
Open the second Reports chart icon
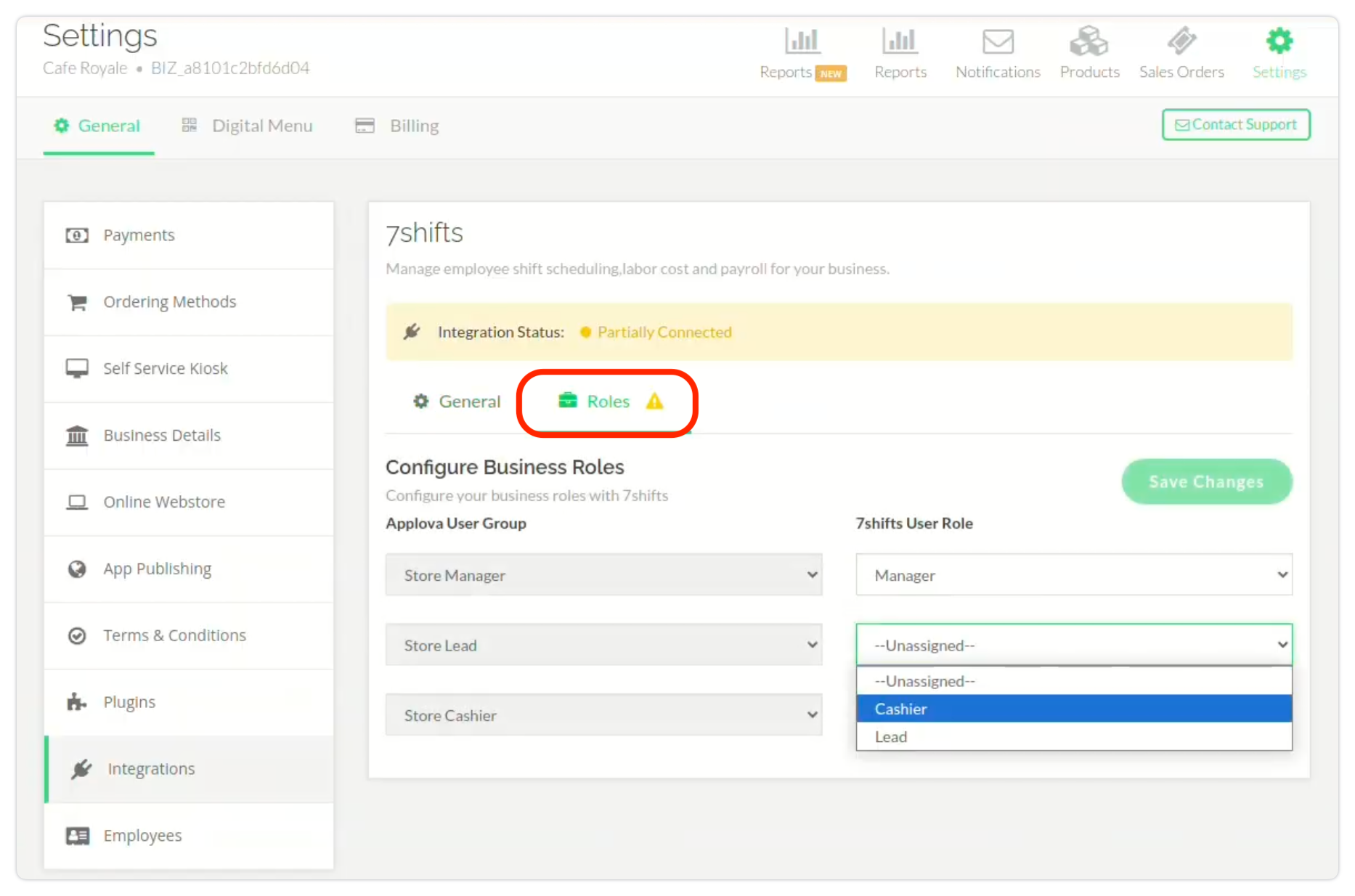[900, 41]
